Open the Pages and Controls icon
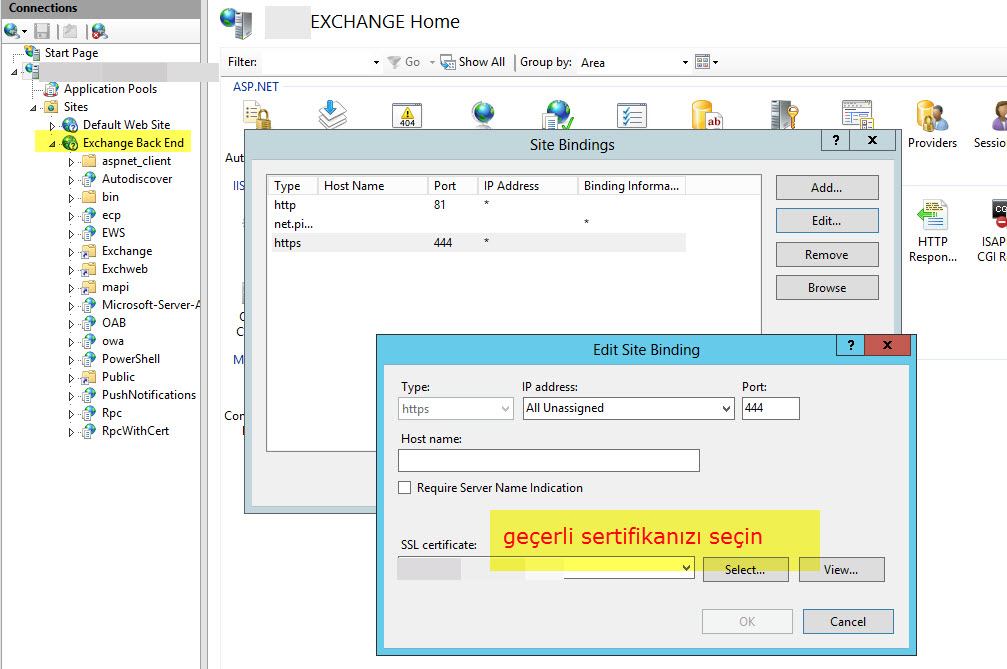Image resolution: width=1007 pixels, height=669 pixels. [x=857, y=115]
